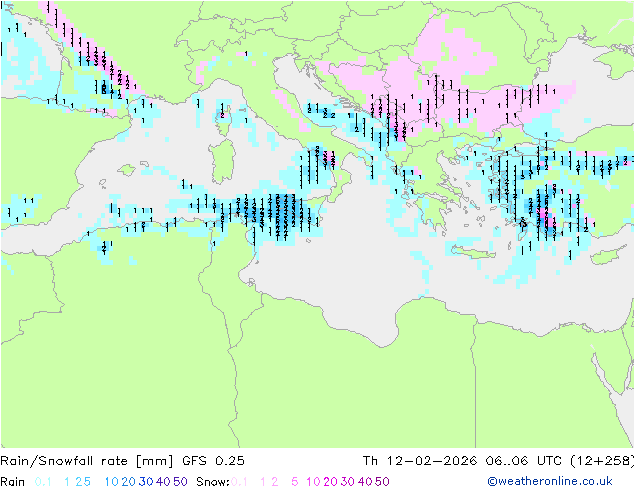Click the "06..06 UTC" time text
Image resolution: width=634 pixels, height=490 pixels.
[523, 461]
